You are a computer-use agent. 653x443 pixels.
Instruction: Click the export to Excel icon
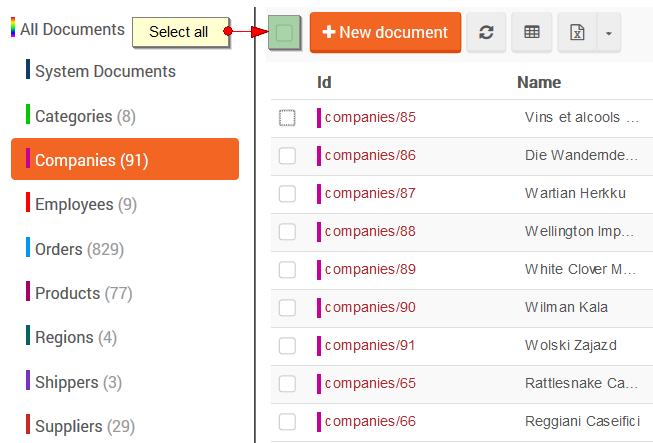577,32
